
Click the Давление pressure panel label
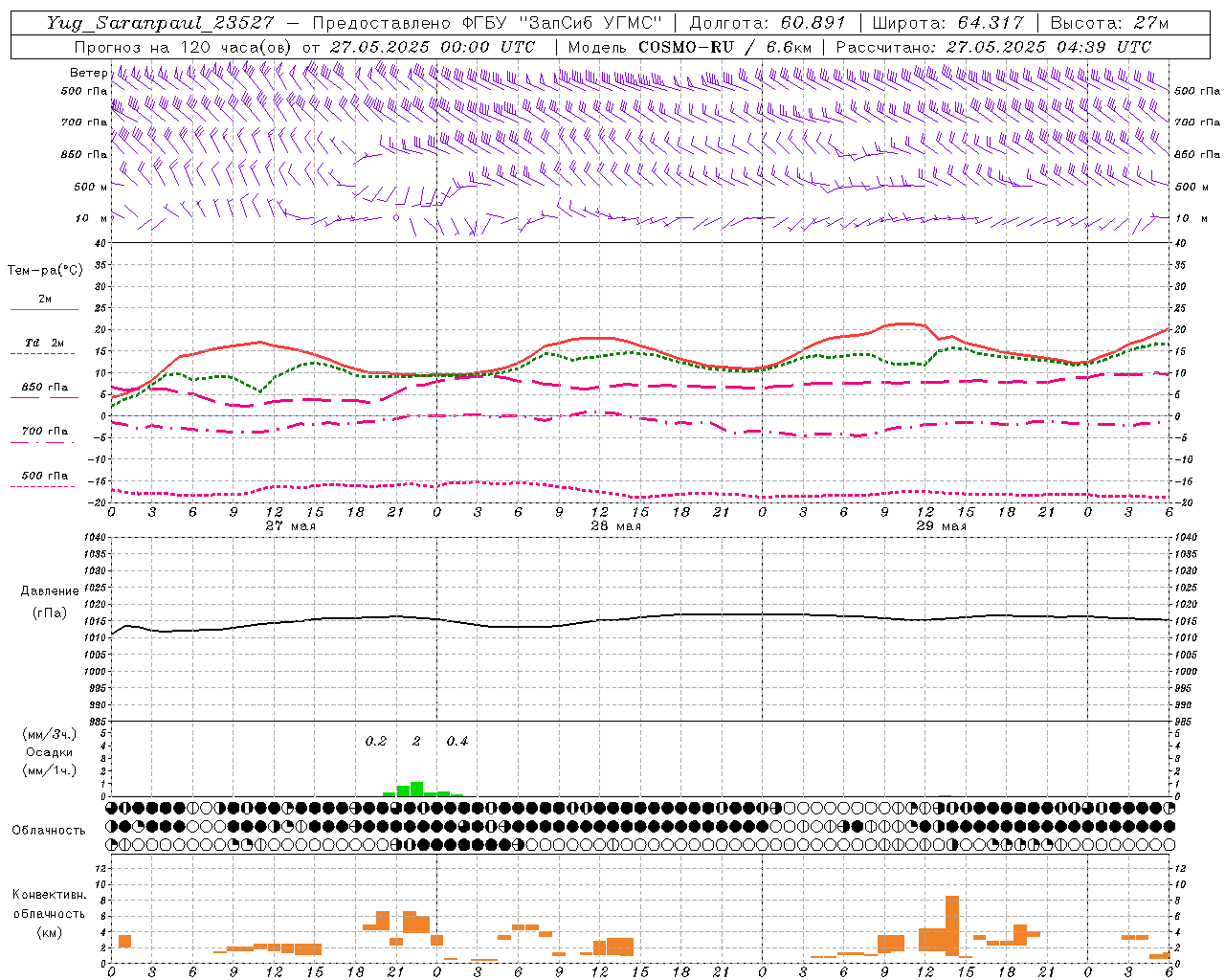click(x=50, y=591)
